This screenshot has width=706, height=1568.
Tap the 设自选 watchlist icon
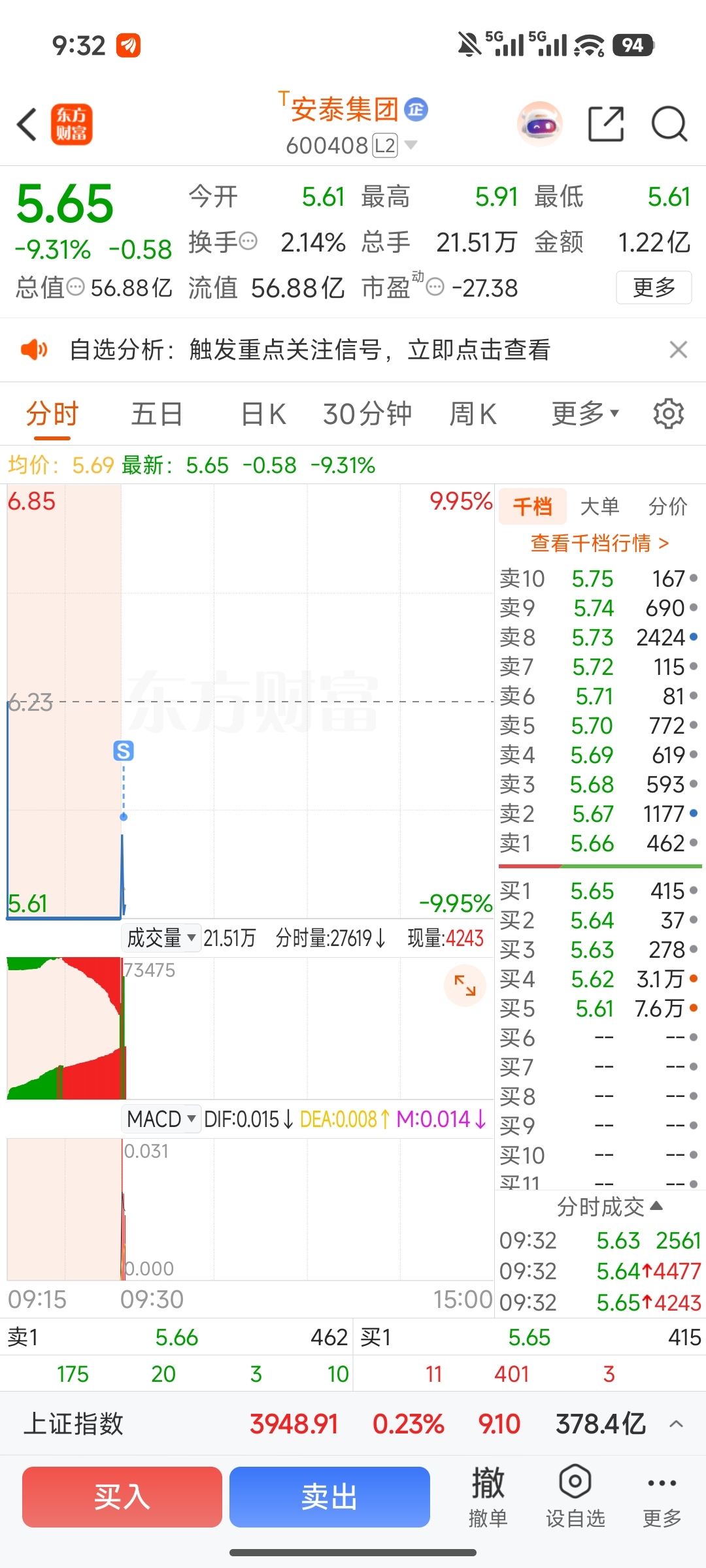[575, 1497]
